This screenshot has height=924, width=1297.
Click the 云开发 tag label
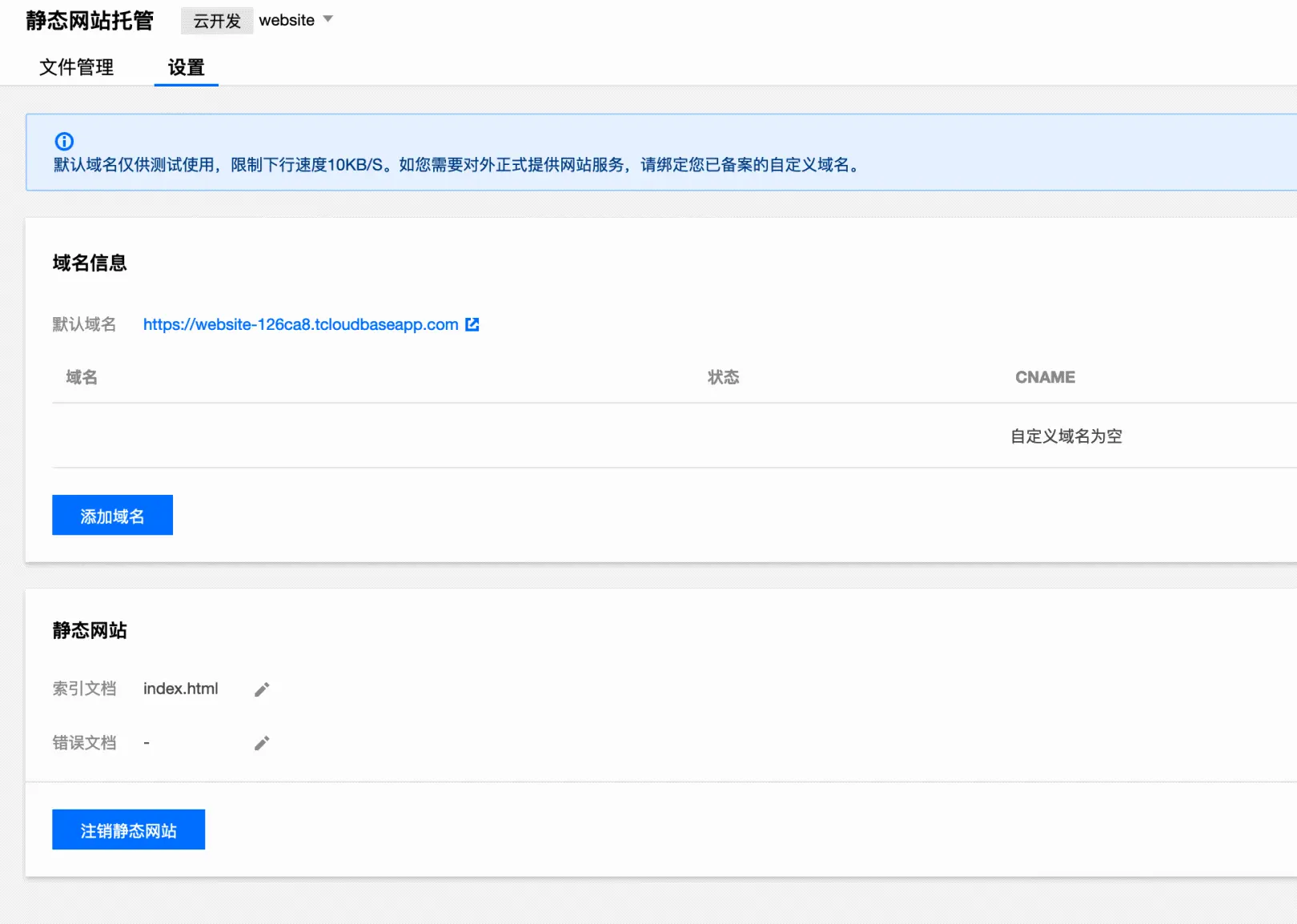click(217, 21)
